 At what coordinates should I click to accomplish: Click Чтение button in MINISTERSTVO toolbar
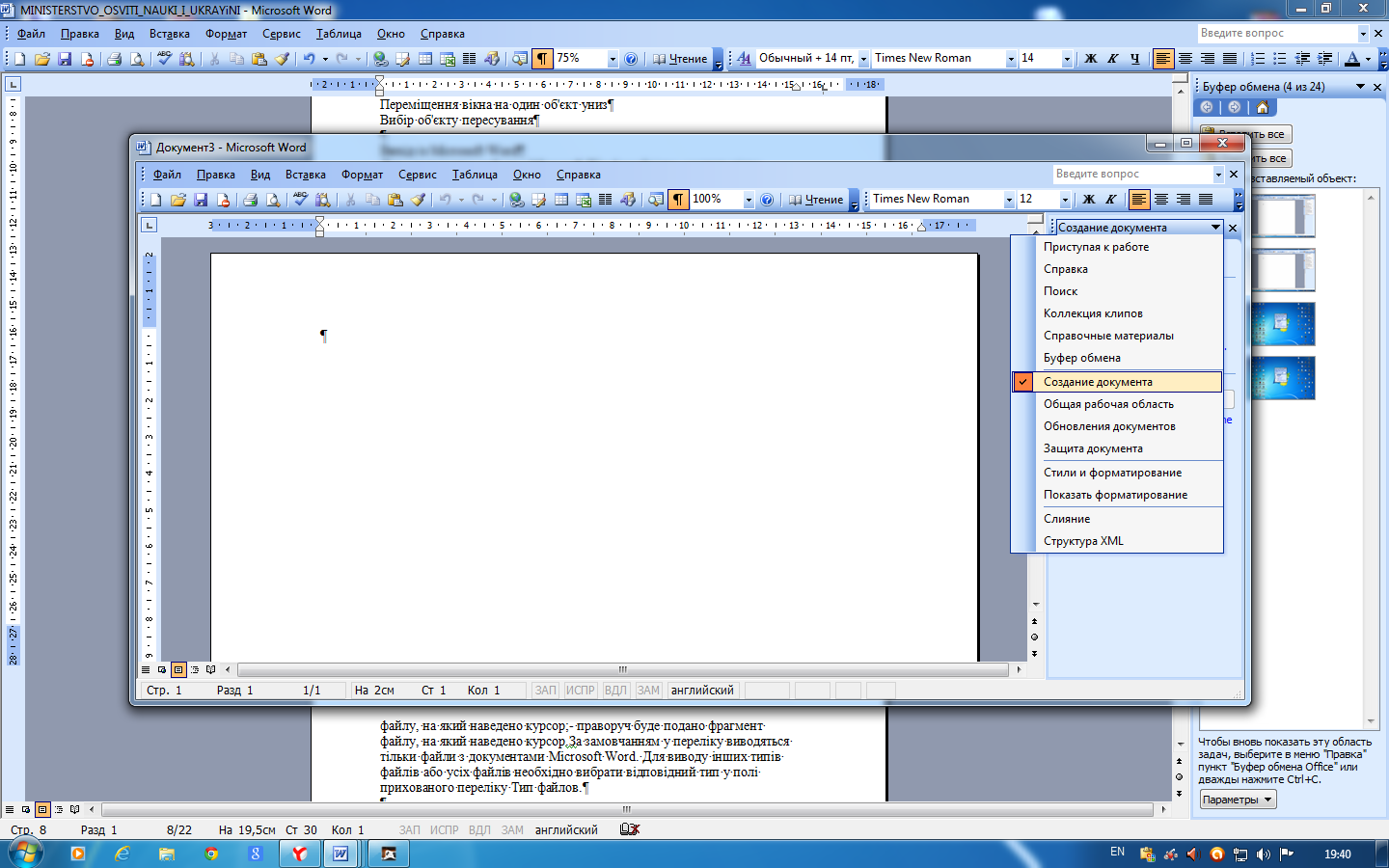(680, 59)
